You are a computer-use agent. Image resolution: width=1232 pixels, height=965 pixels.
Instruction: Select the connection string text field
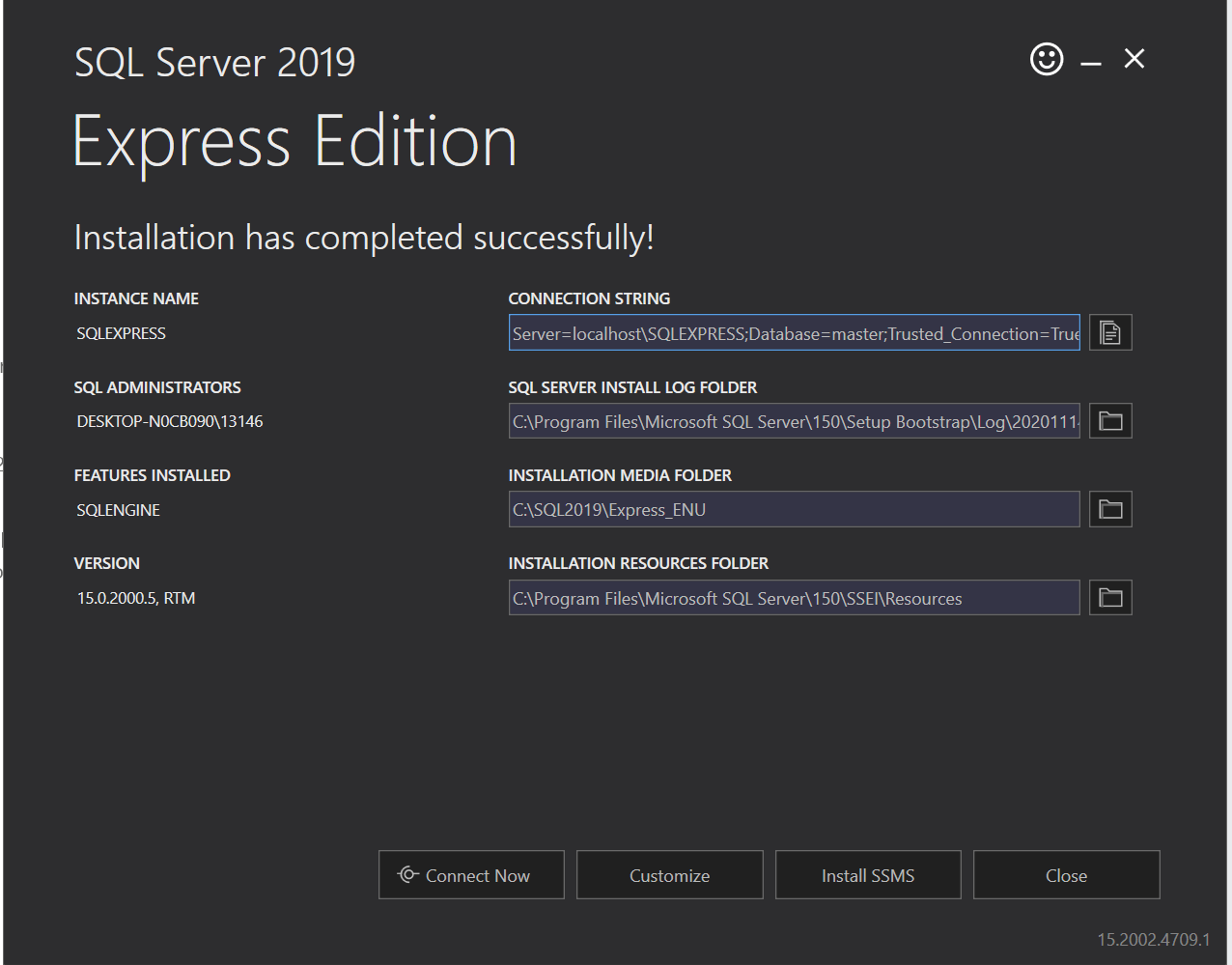tap(794, 332)
